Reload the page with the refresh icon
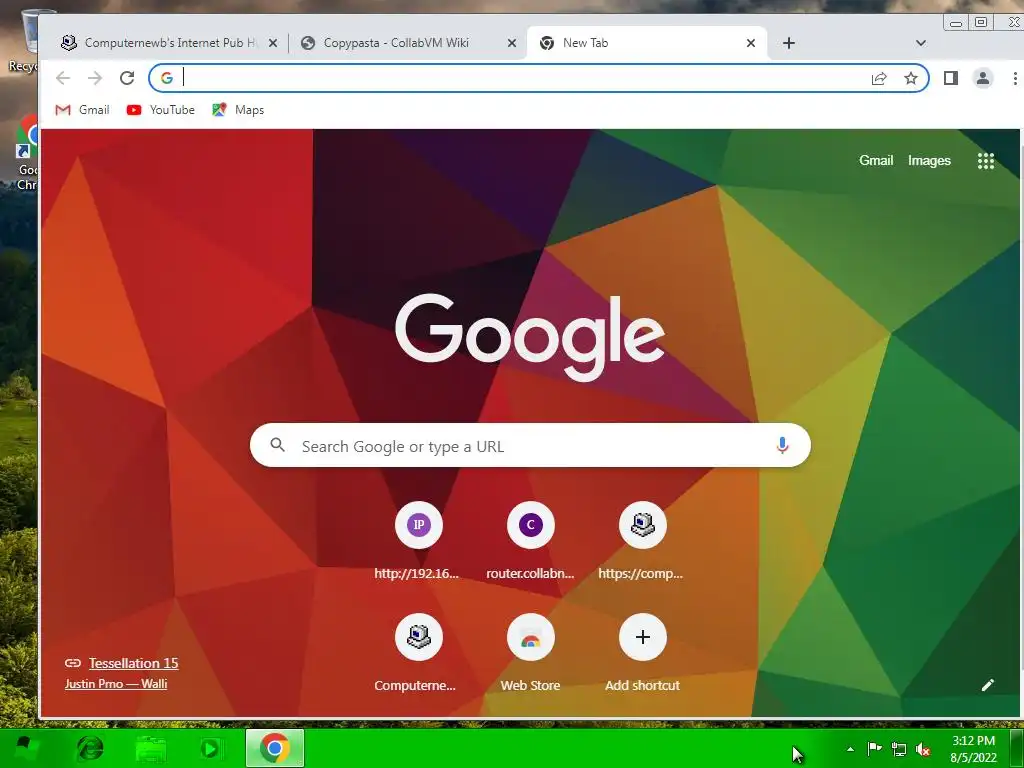The image size is (1024, 768). point(127,78)
